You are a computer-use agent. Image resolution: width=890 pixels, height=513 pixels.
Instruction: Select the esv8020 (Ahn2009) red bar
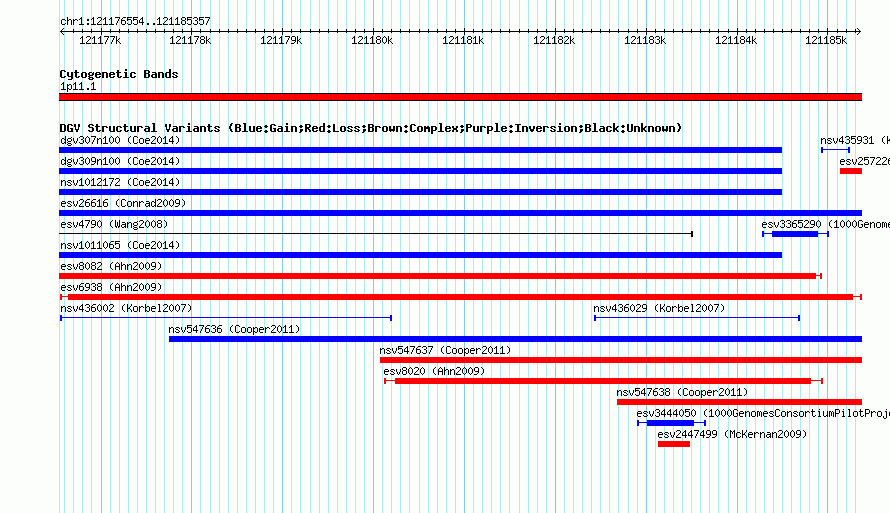[603, 381]
